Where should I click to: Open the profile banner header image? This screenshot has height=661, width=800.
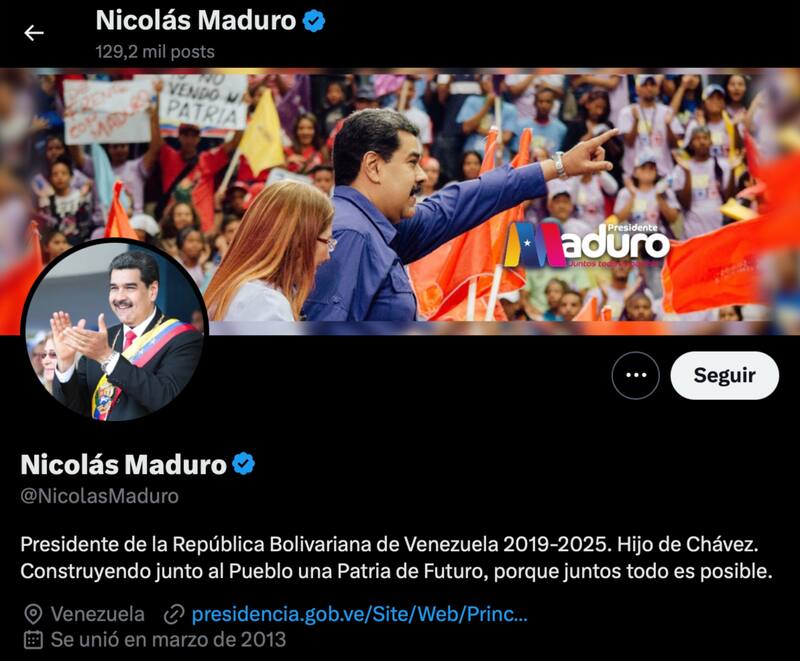click(x=400, y=201)
